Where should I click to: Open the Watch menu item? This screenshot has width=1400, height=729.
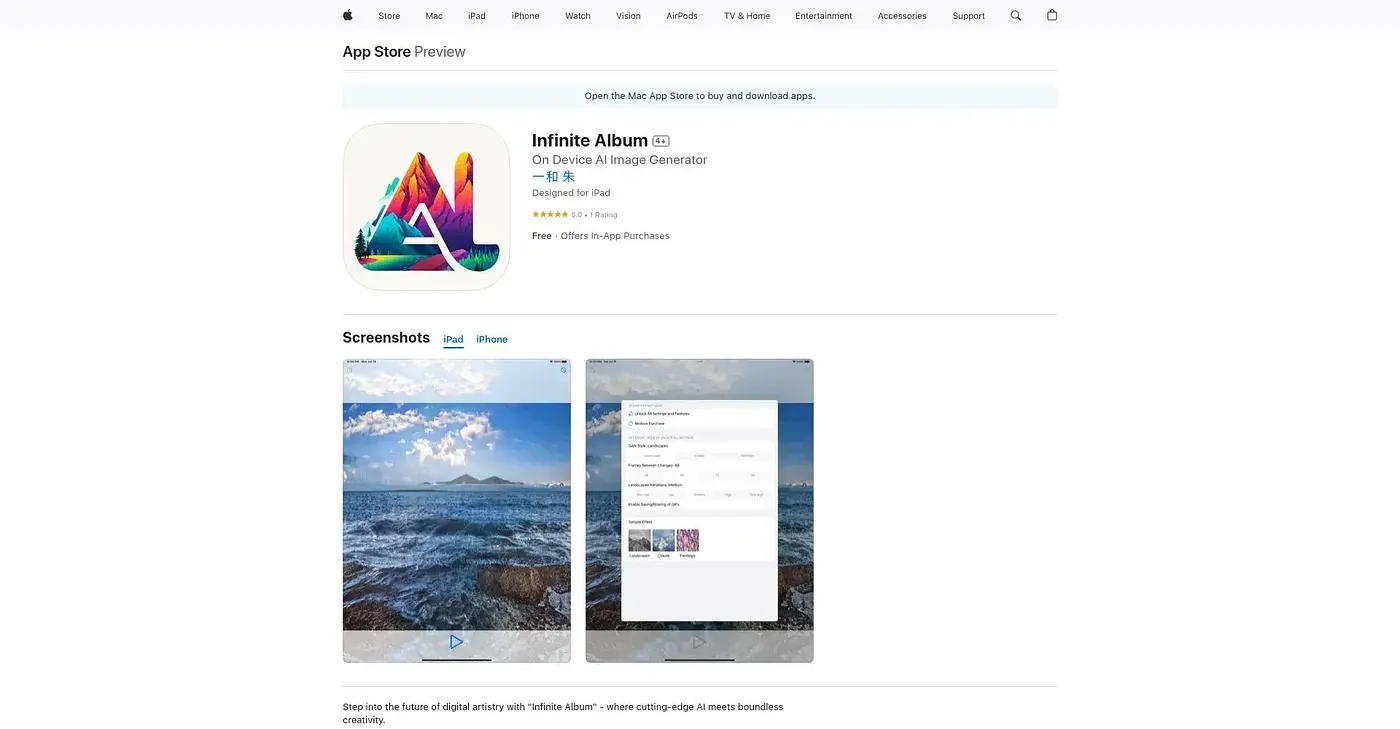[578, 16]
